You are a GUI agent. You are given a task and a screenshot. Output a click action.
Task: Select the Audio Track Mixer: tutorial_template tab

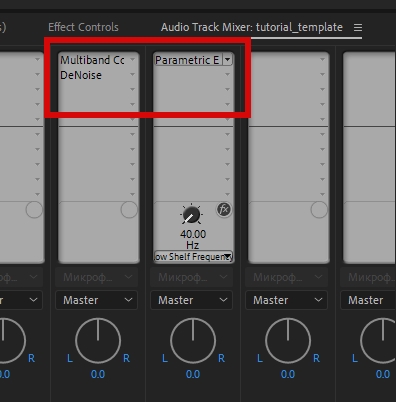point(252,27)
